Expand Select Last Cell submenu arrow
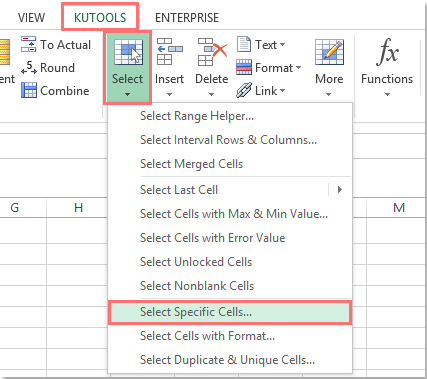 339,190
